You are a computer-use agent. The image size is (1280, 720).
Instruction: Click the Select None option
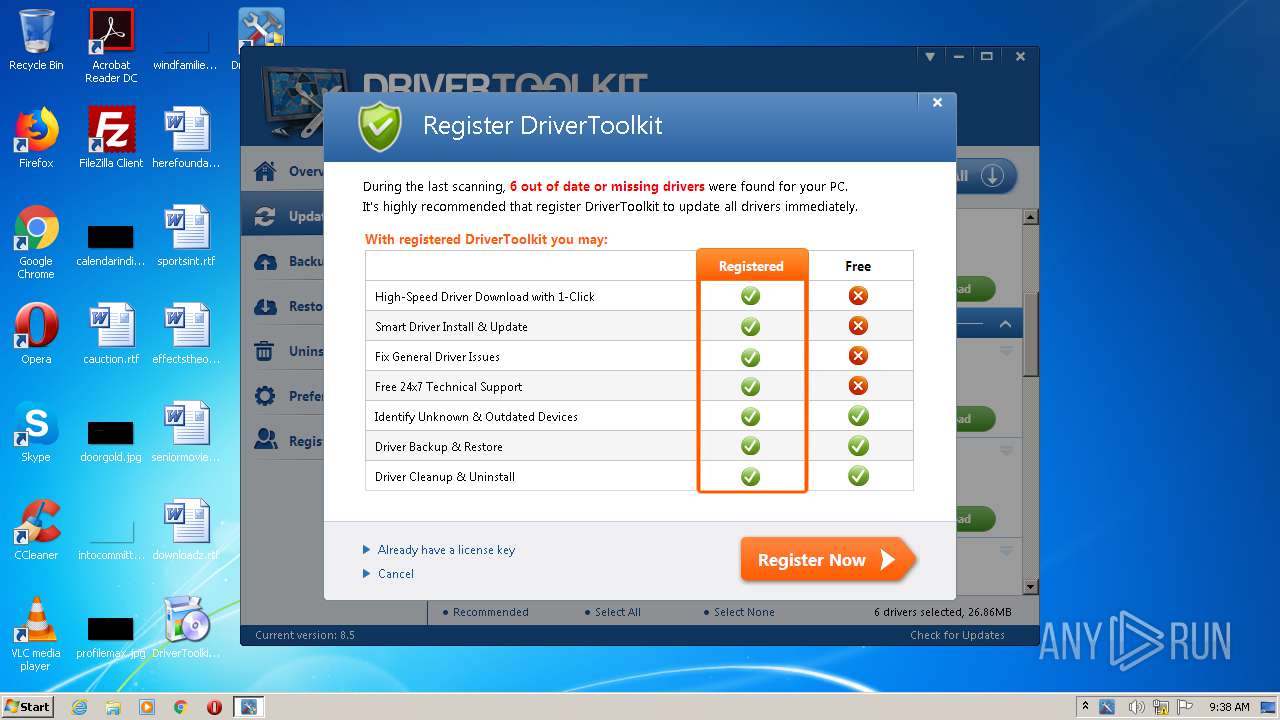(738, 612)
